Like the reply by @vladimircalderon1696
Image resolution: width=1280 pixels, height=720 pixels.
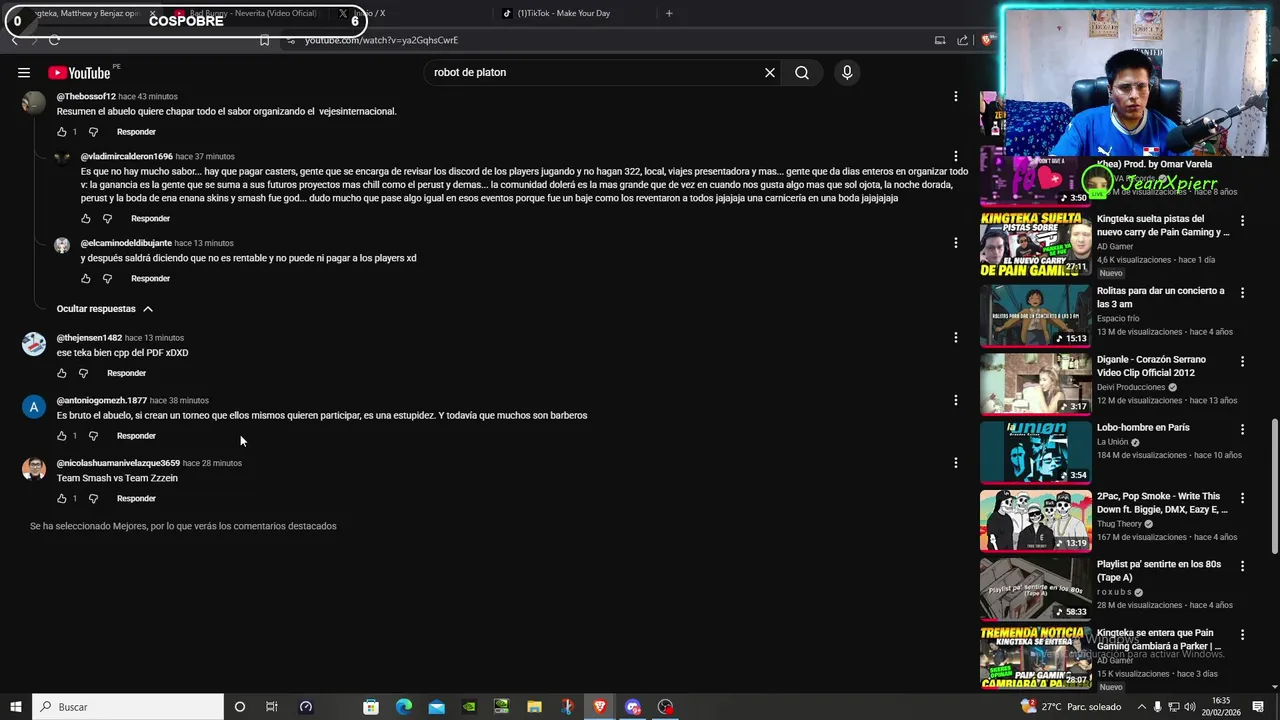point(86,218)
